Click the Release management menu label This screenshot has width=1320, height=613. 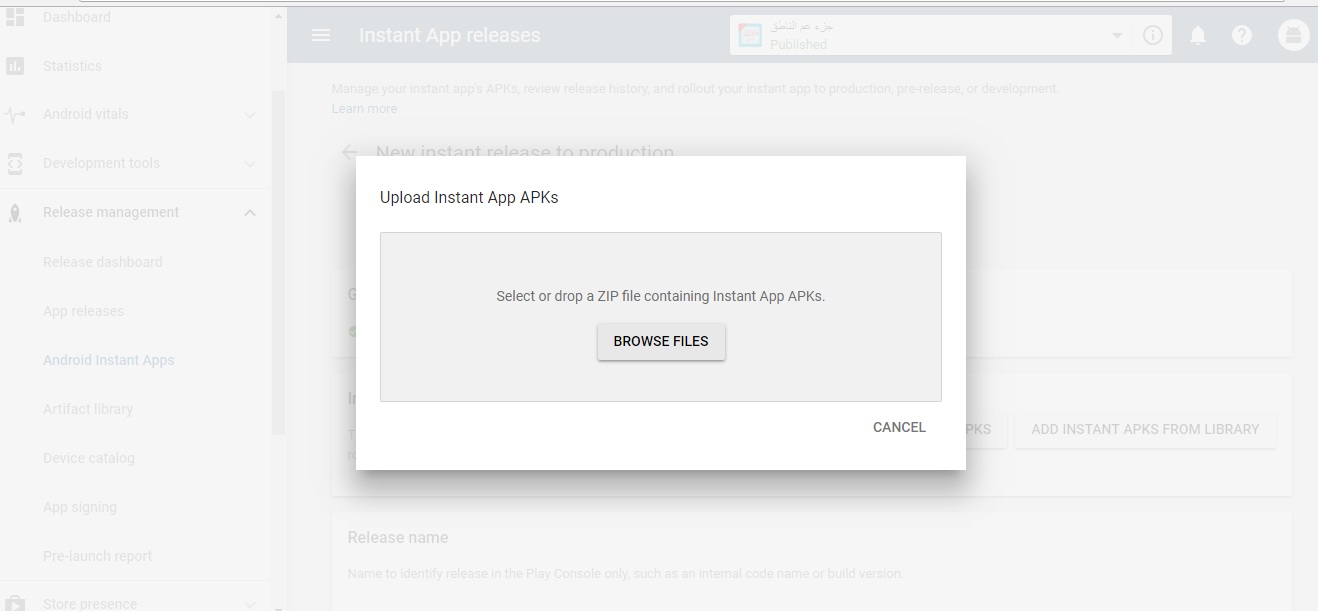coord(111,212)
